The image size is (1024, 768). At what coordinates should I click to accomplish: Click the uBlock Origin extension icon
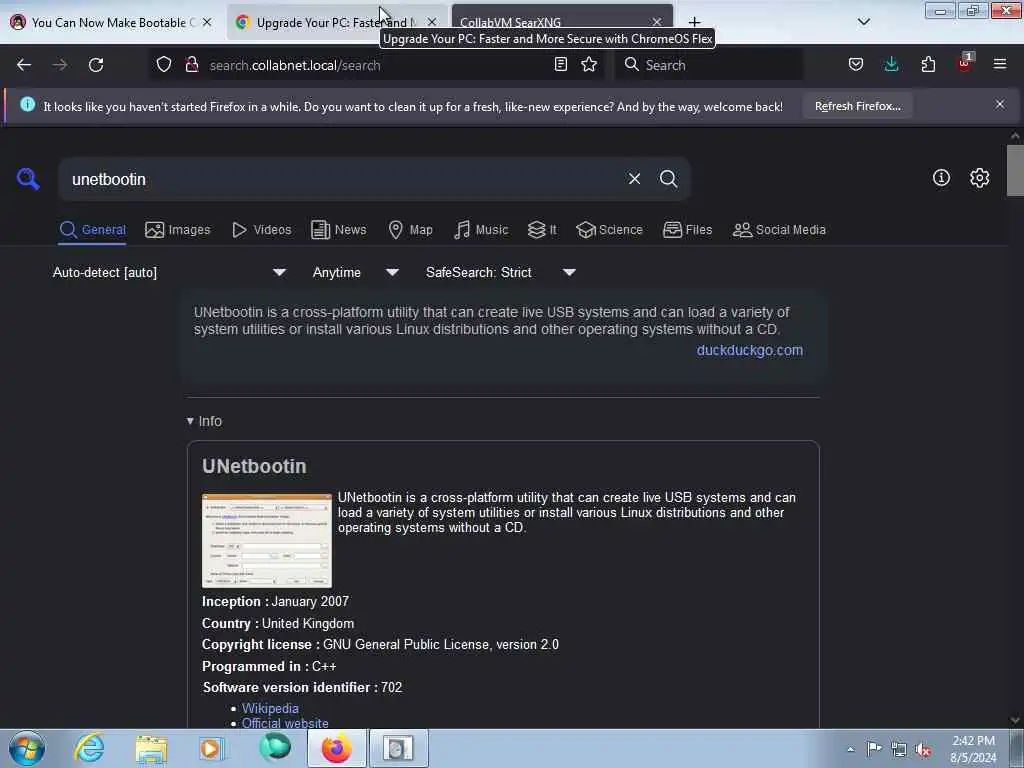click(965, 63)
